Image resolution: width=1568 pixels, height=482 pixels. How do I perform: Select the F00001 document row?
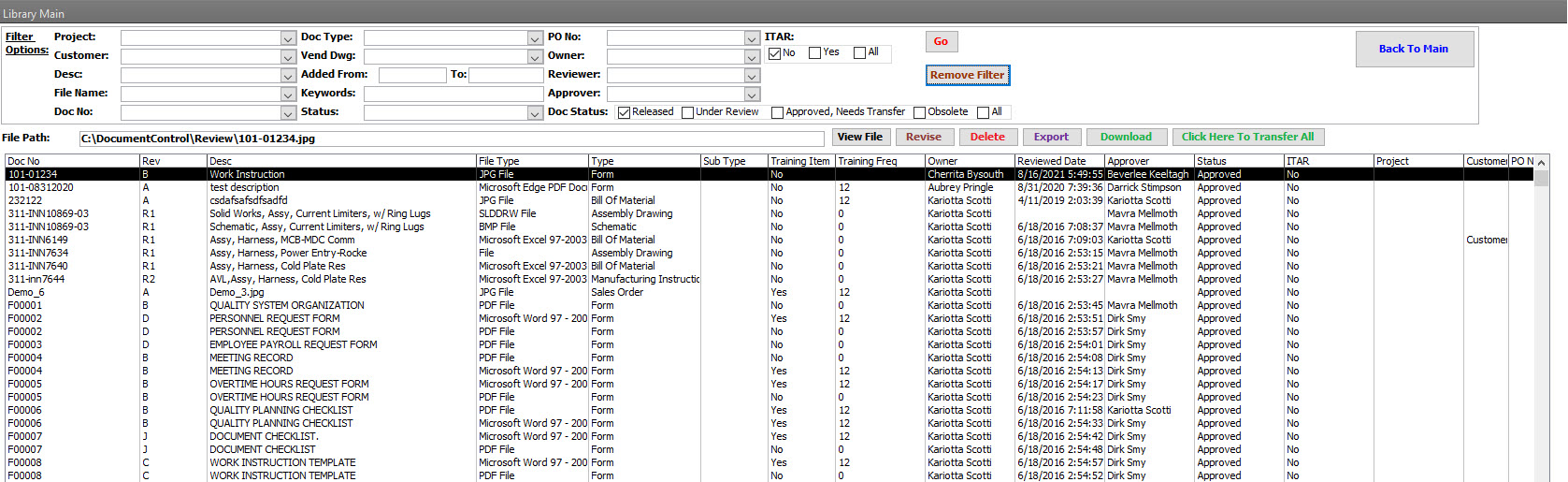pos(770,305)
